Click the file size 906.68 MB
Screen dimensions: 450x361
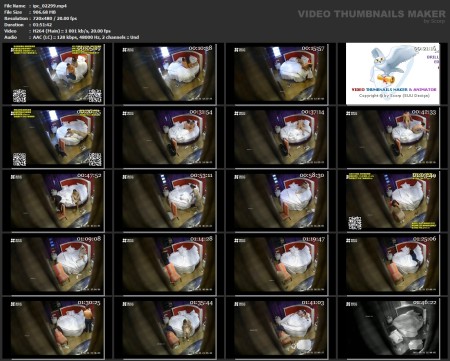click(x=44, y=12)
